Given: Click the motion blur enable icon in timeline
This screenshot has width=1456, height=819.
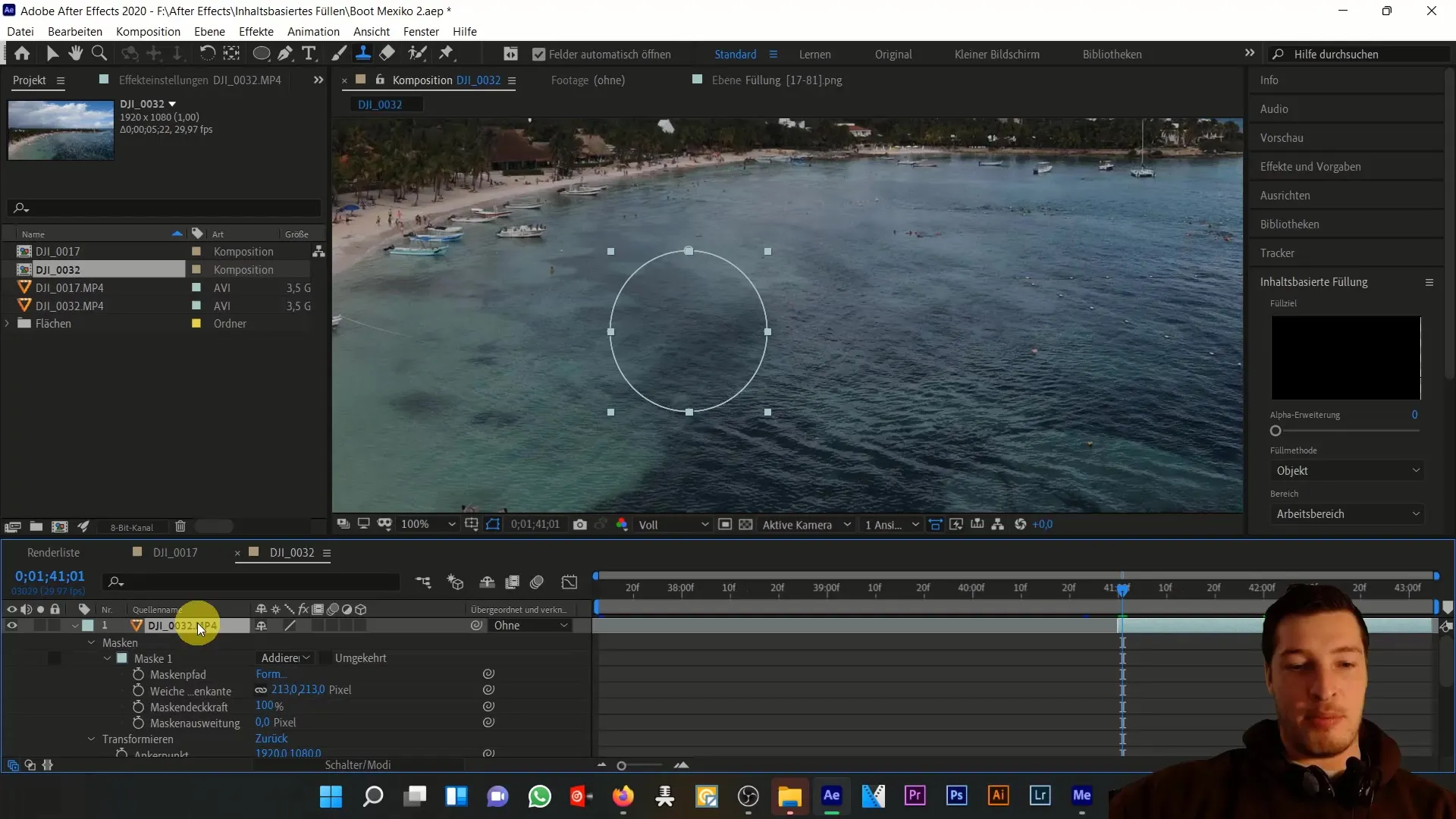Looking at the screenshot, I should click(537, 582).
